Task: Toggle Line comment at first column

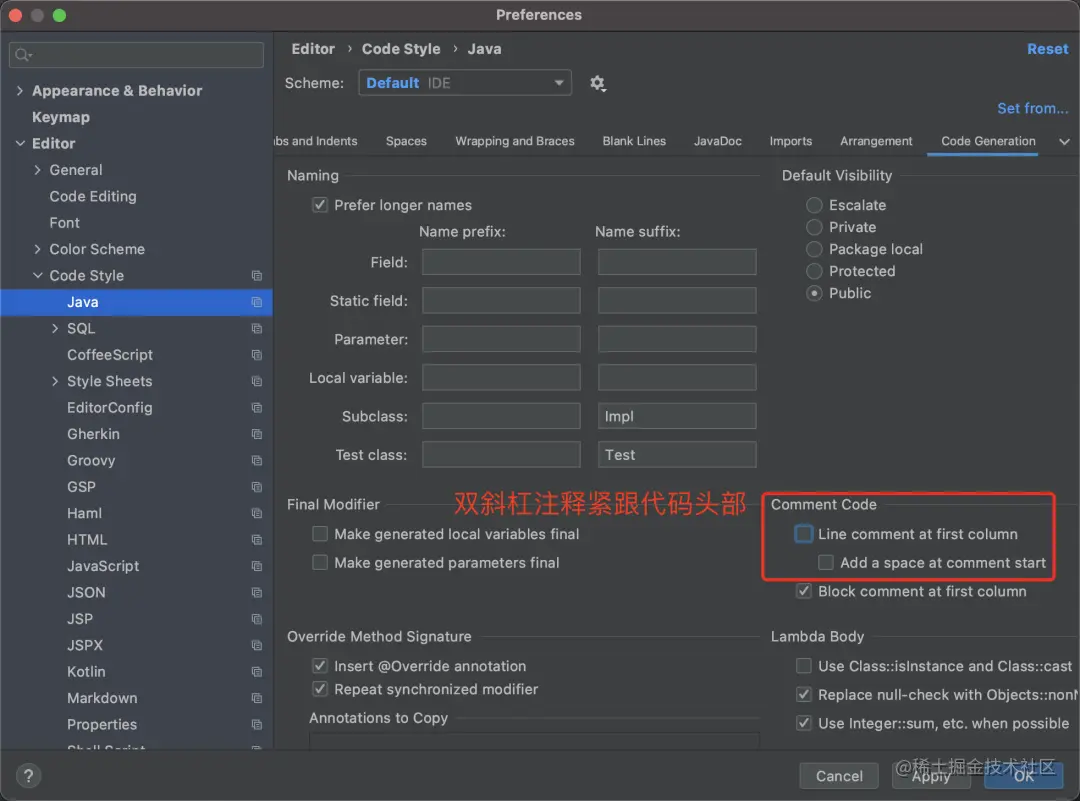Action: [804, 534]
